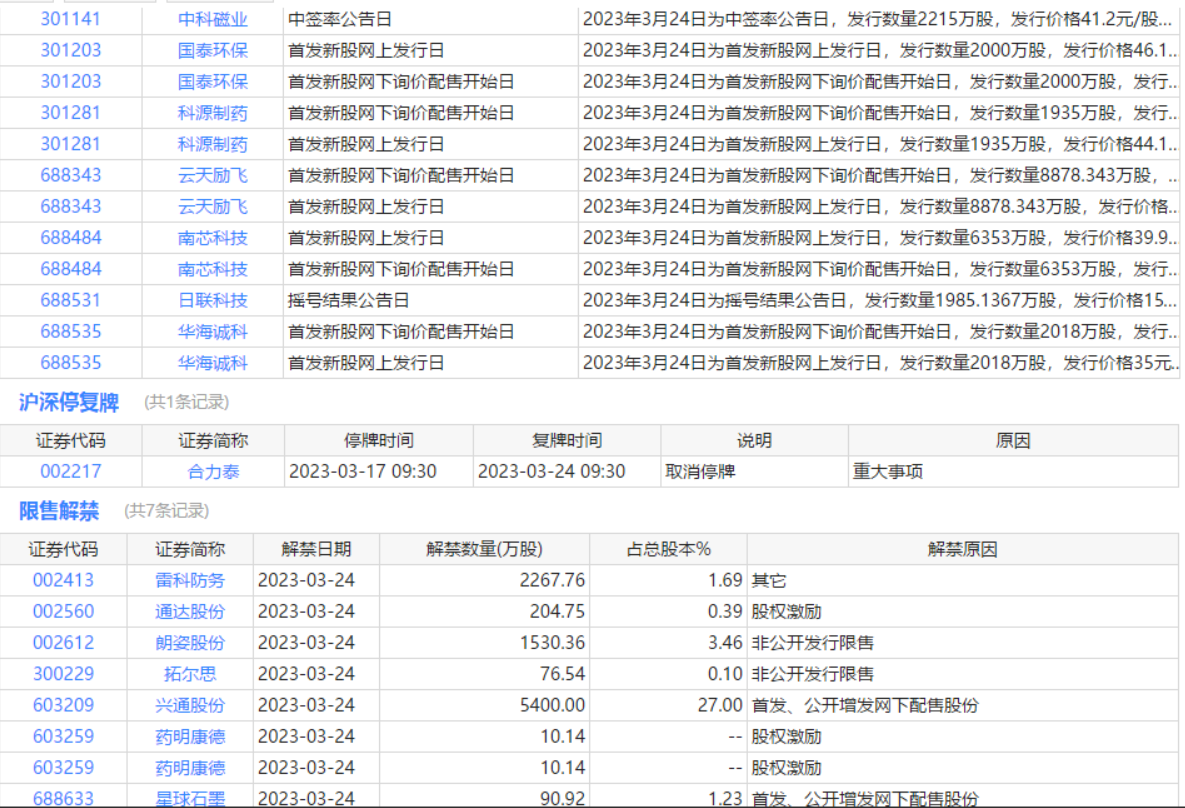Click 华海诚科 in the 首发新股网下询价配售开始日 row
Image resolution: width=1185 pixels, height=808 pixels.
coord(212,332)
